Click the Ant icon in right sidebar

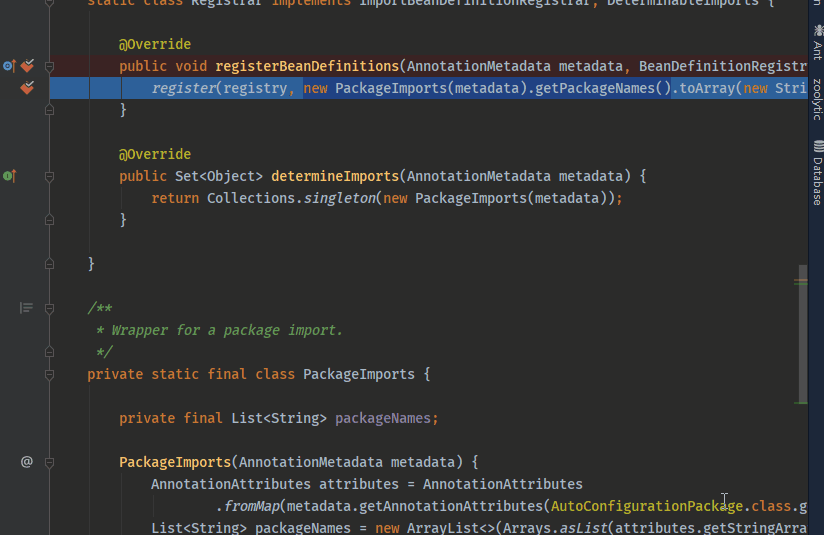pyautogui.click(x=818, y=31)
